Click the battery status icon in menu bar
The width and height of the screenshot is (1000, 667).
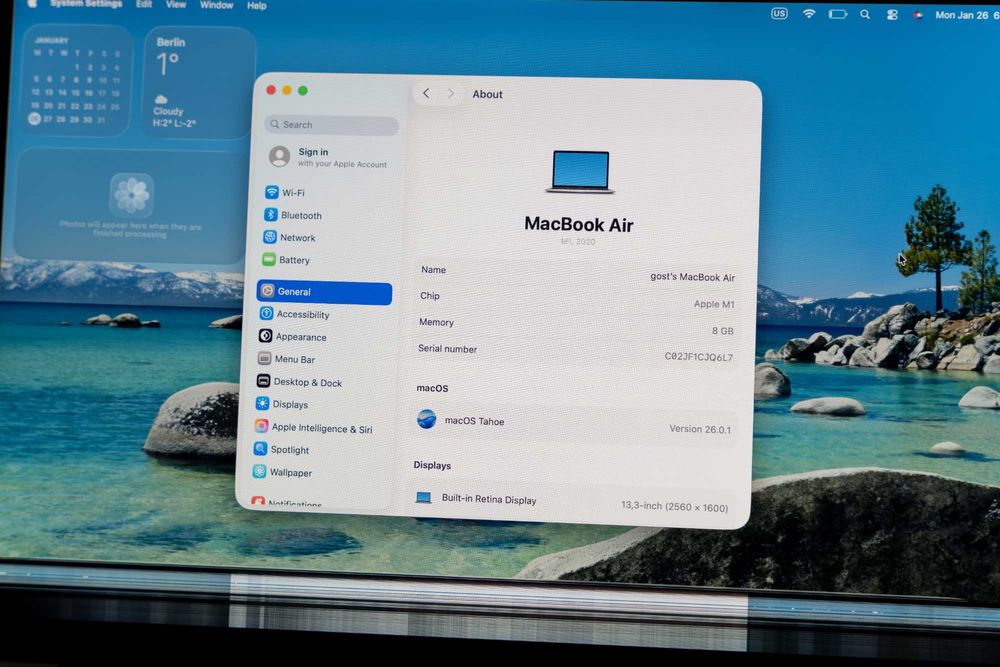point(837,13)
